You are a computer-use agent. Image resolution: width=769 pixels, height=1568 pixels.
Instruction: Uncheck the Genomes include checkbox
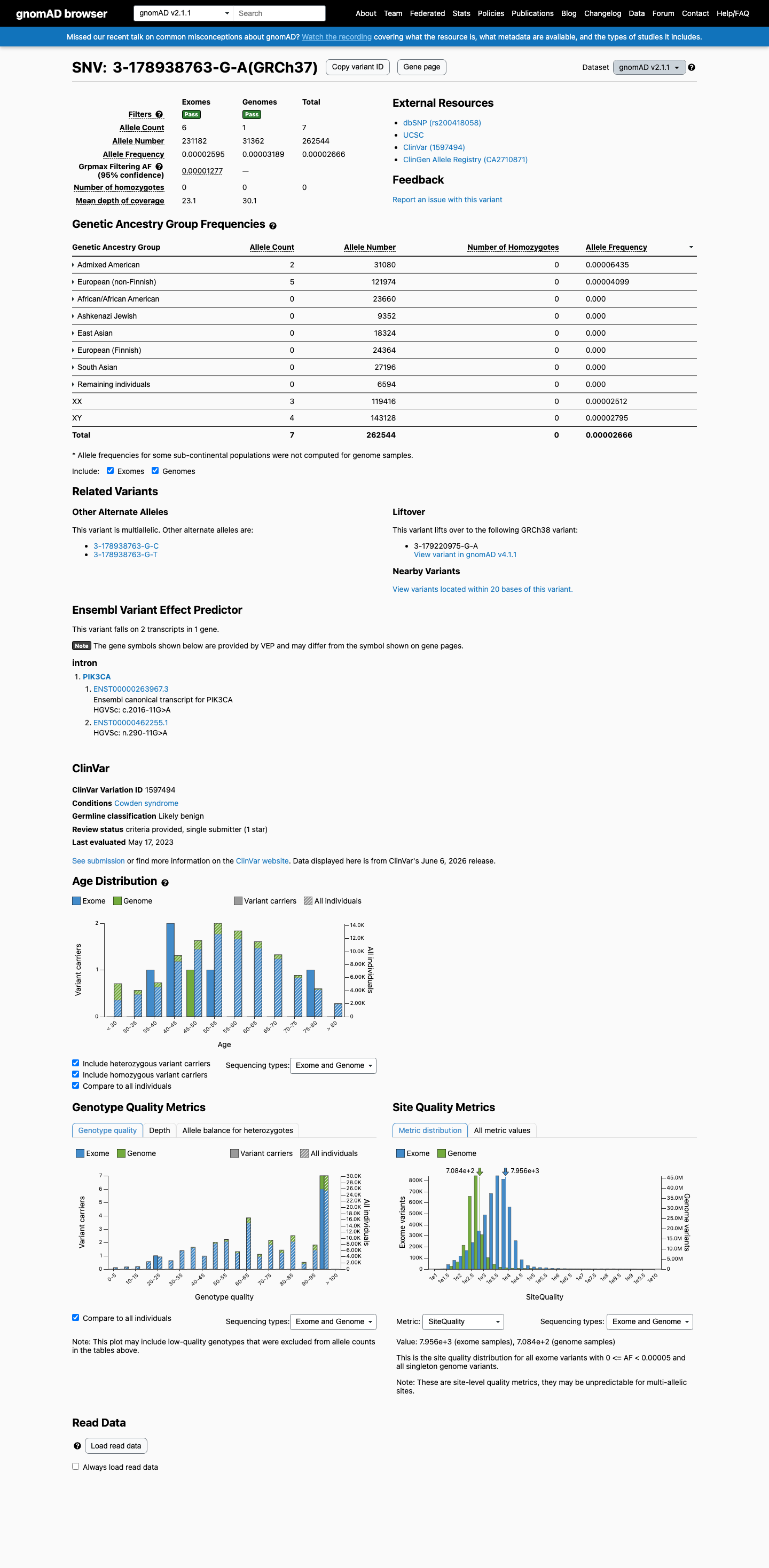[x=155, y=471]
